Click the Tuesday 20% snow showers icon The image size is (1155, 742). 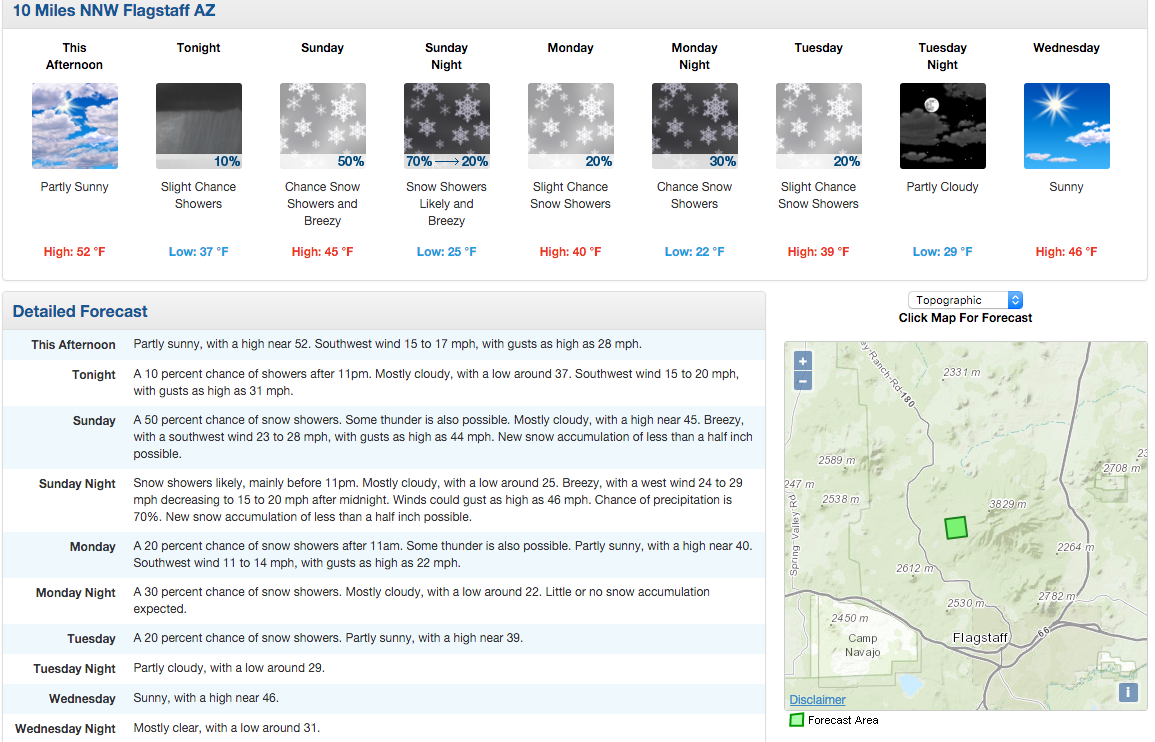pos(818,126)
